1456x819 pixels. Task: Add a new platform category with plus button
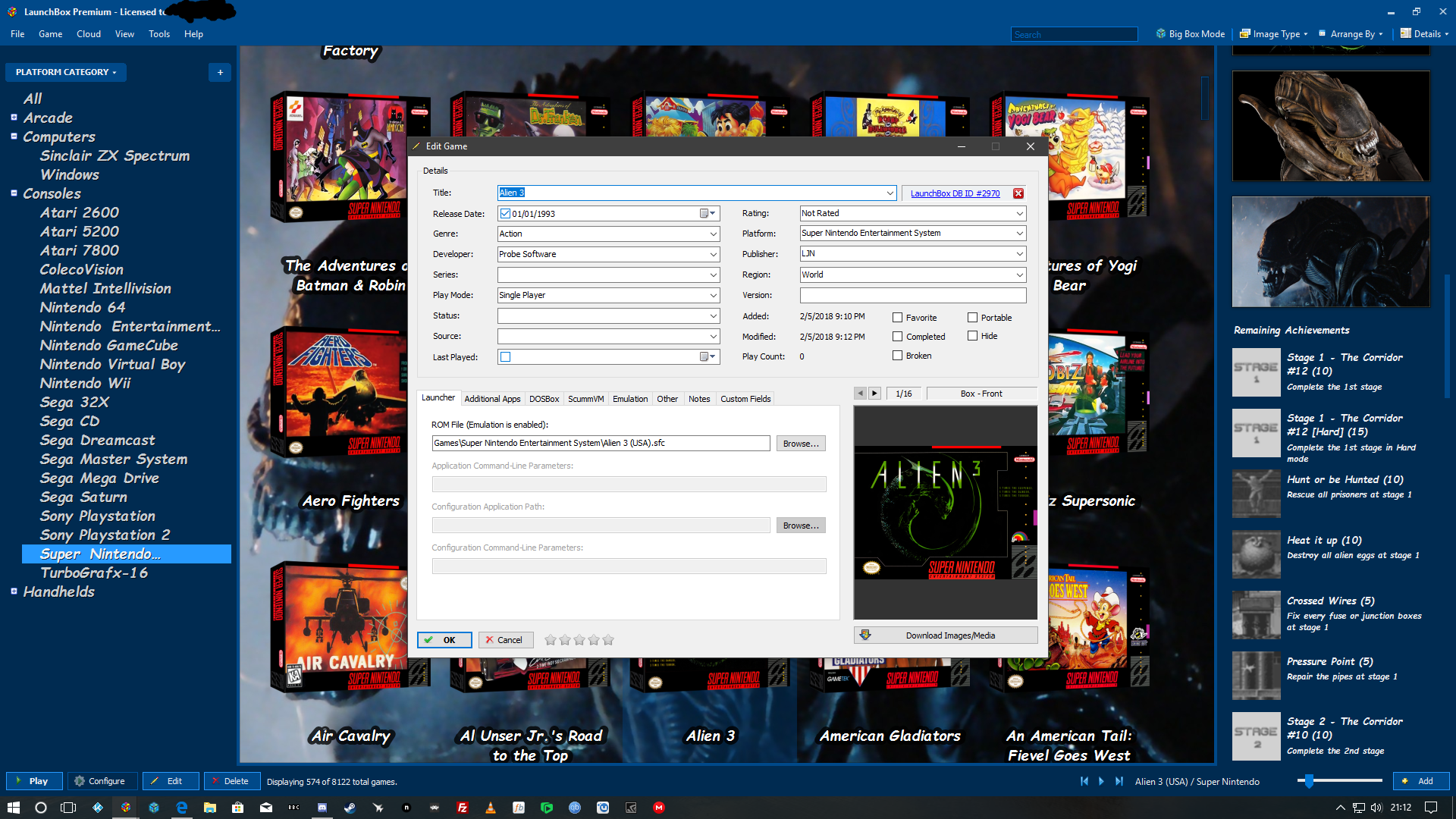click(220, 73)
